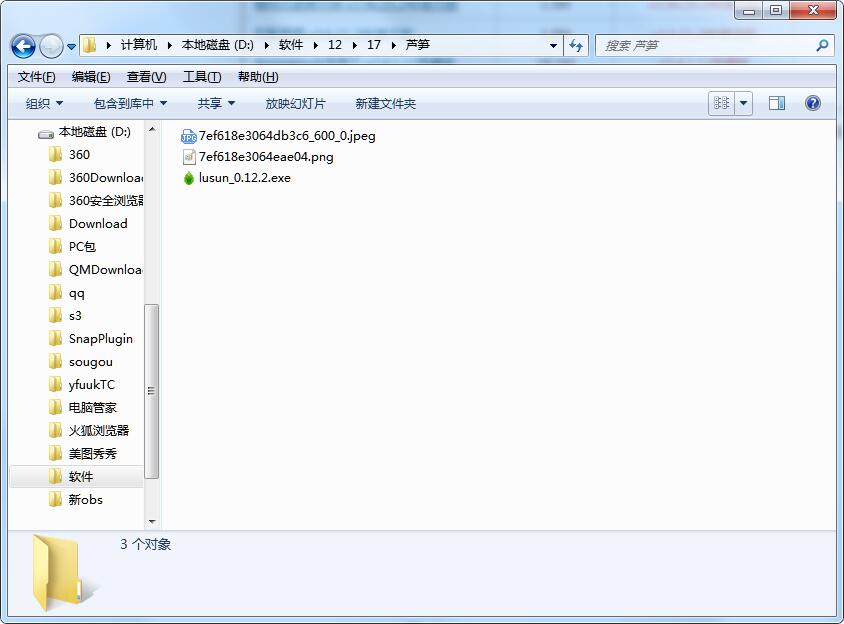The height and width of the screenshot is (624, 844).
Task: Open the 共享 dropdown
Action: pos(216,103)
